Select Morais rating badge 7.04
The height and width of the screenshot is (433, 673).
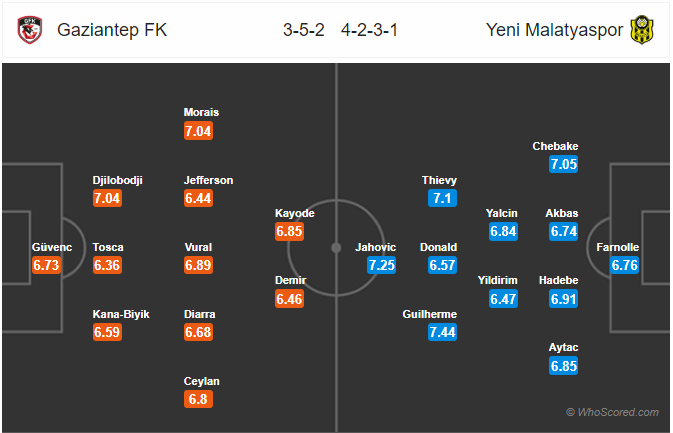(x=198, y=131)
